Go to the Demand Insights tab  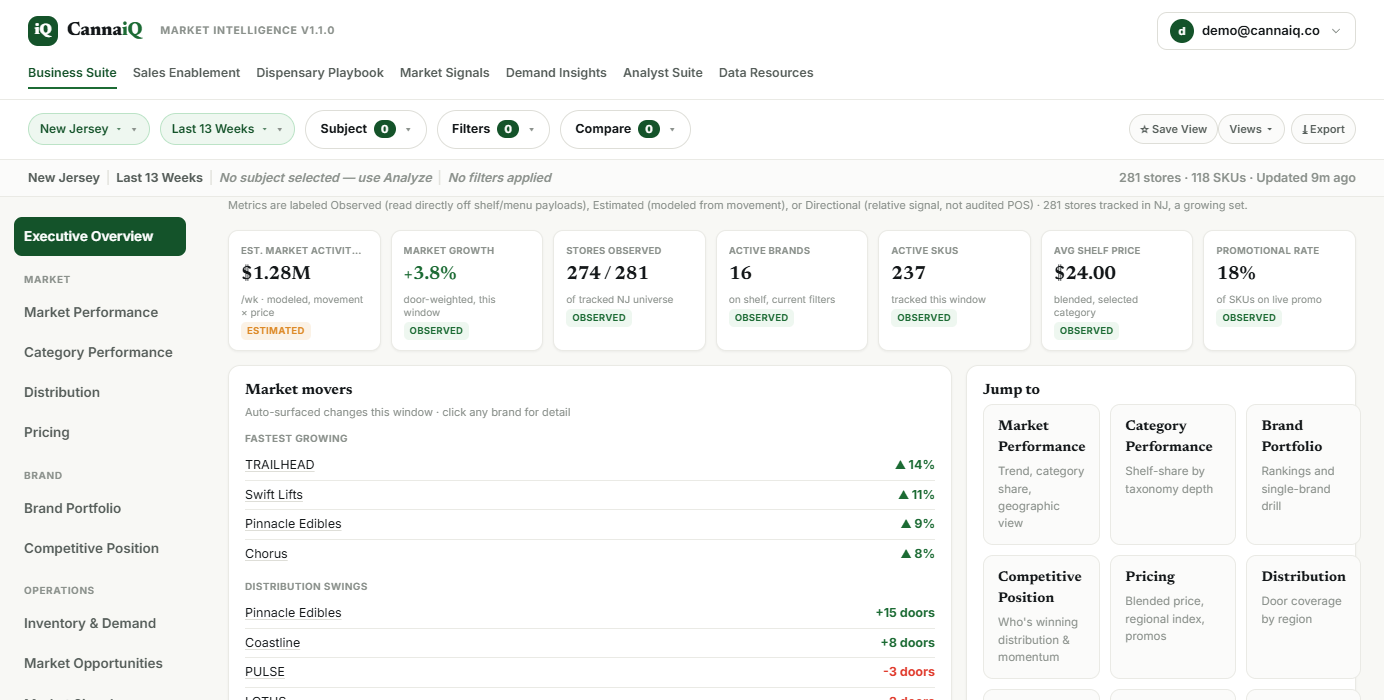[556, 73]
